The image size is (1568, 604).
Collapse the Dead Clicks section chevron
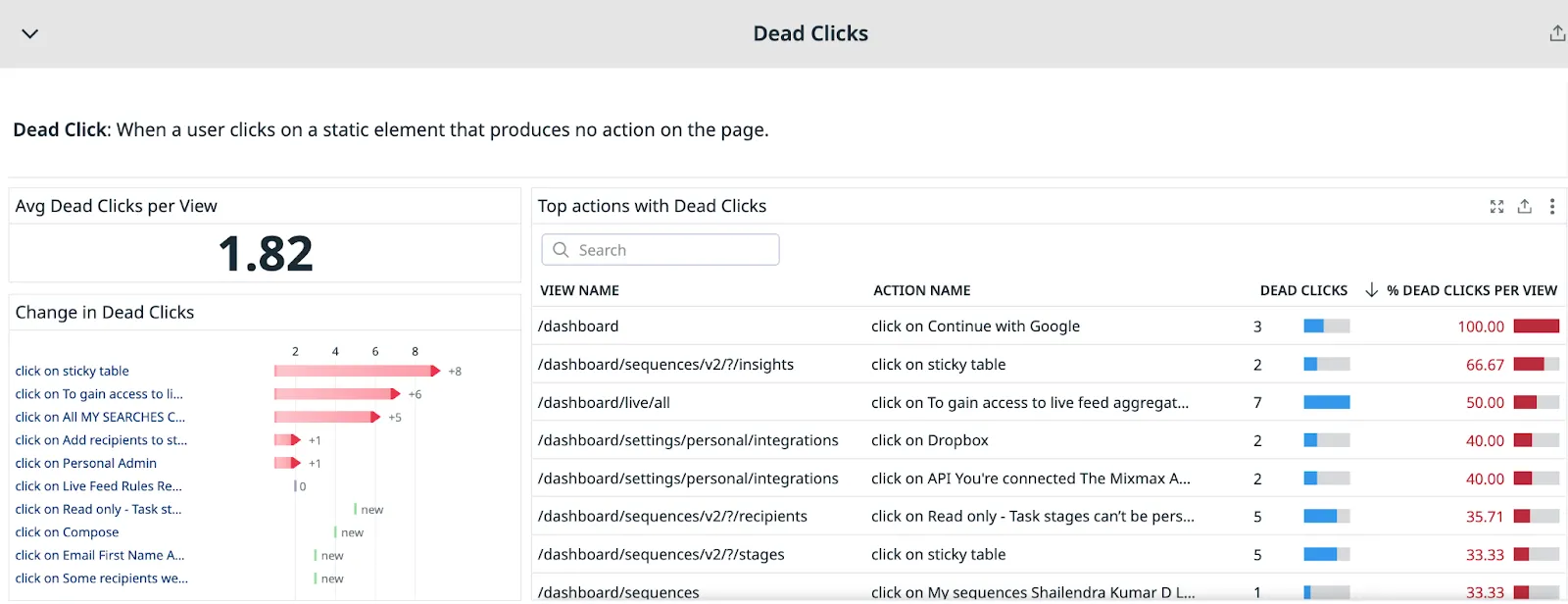[x=30, y=34]
